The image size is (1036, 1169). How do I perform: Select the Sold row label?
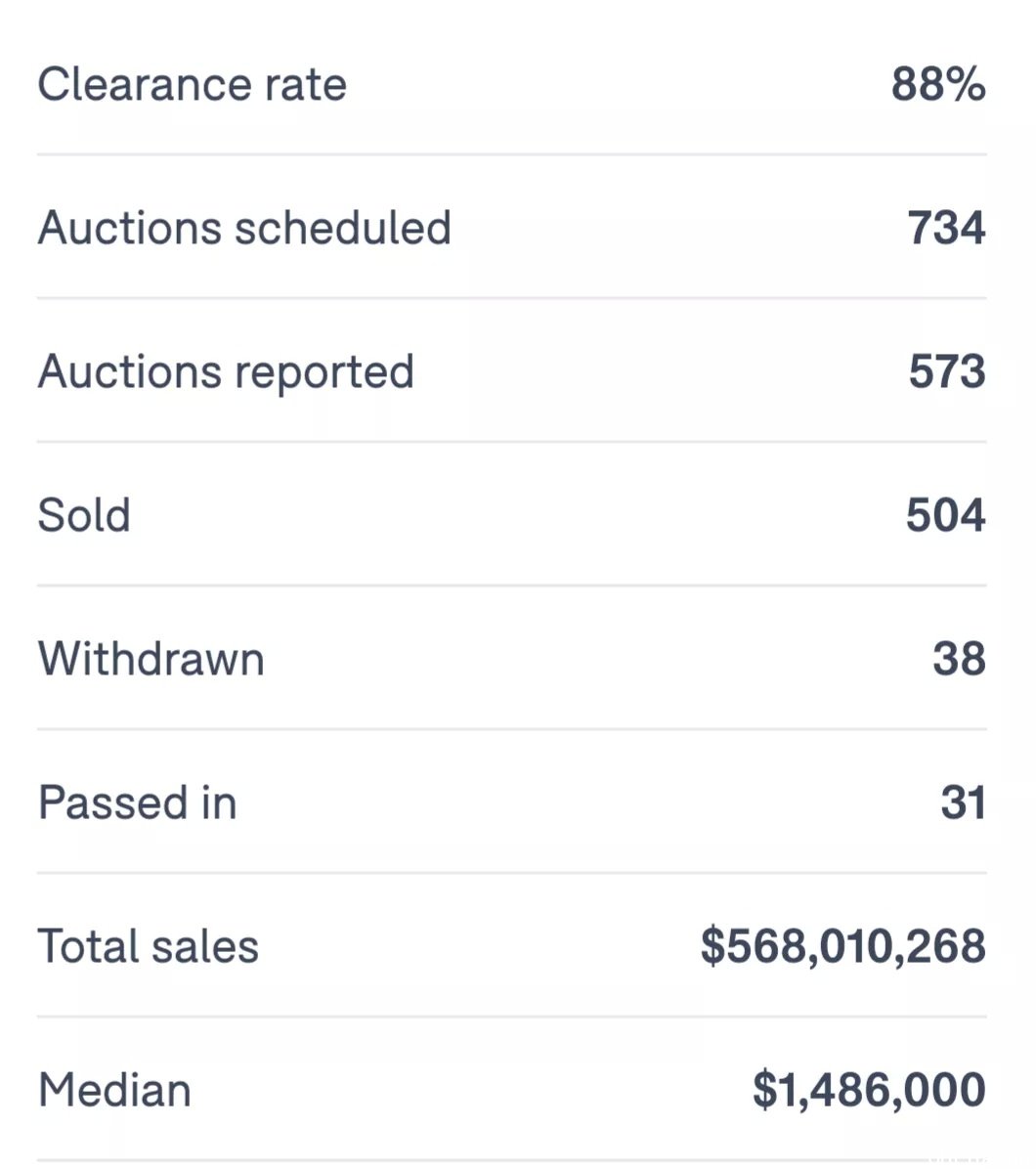coord(84,515)
